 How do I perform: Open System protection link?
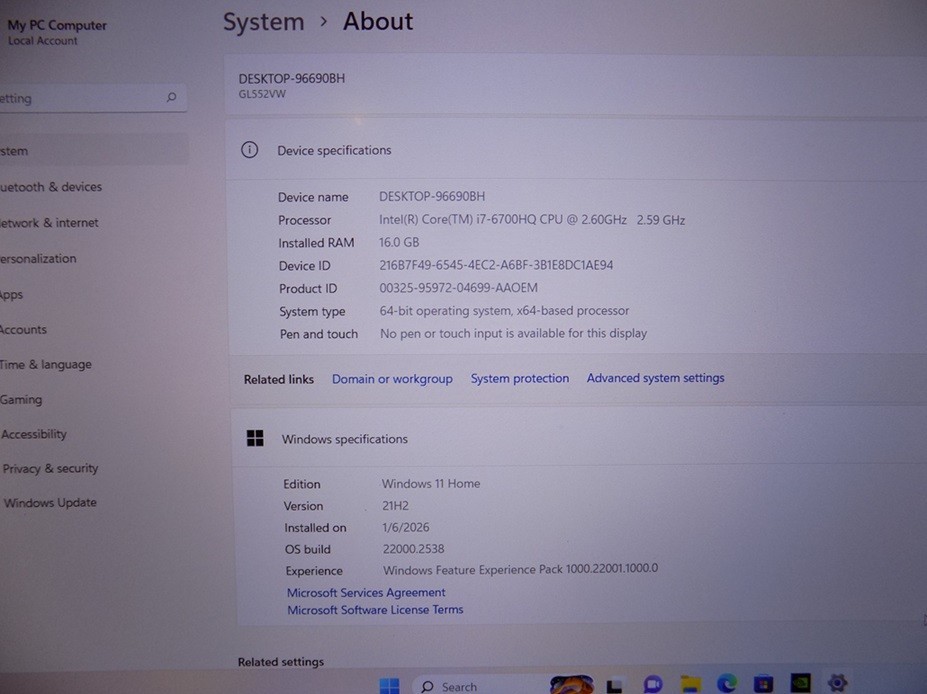520,378
